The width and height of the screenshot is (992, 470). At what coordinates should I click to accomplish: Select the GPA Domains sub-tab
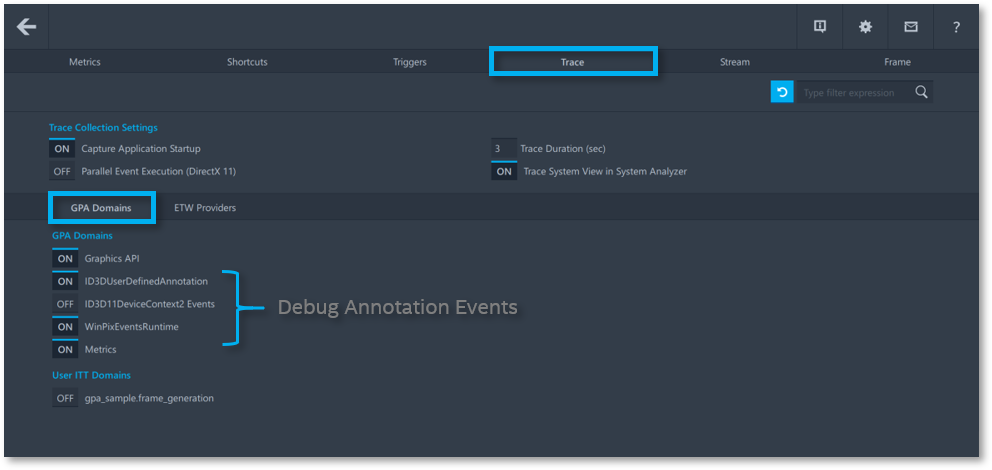tap(101, 208)
